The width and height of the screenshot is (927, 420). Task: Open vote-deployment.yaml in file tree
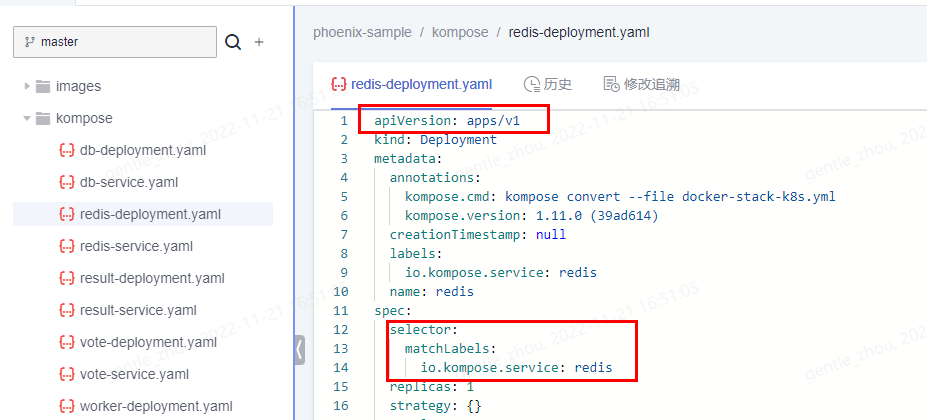[148, 342]
